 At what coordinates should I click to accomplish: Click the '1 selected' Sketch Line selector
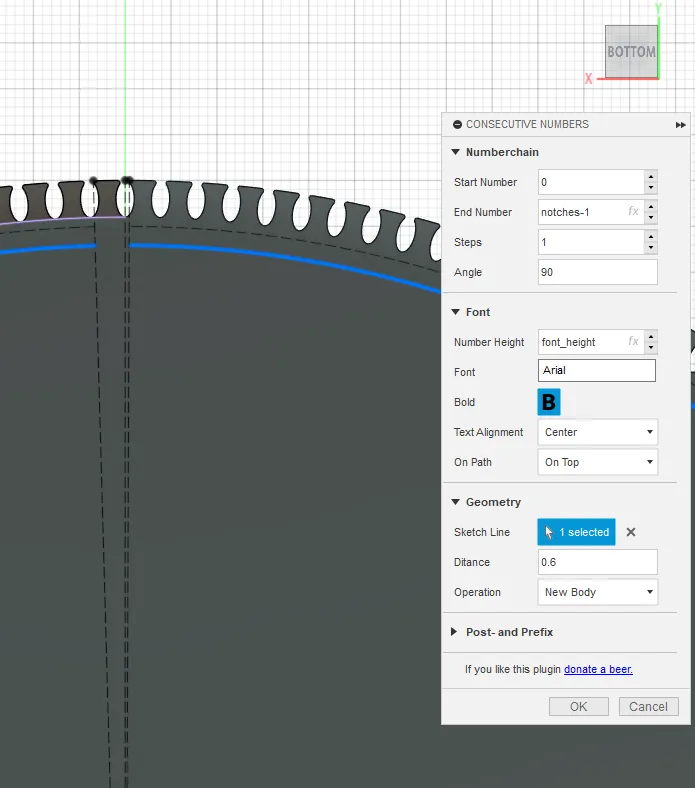pos(576,532)
